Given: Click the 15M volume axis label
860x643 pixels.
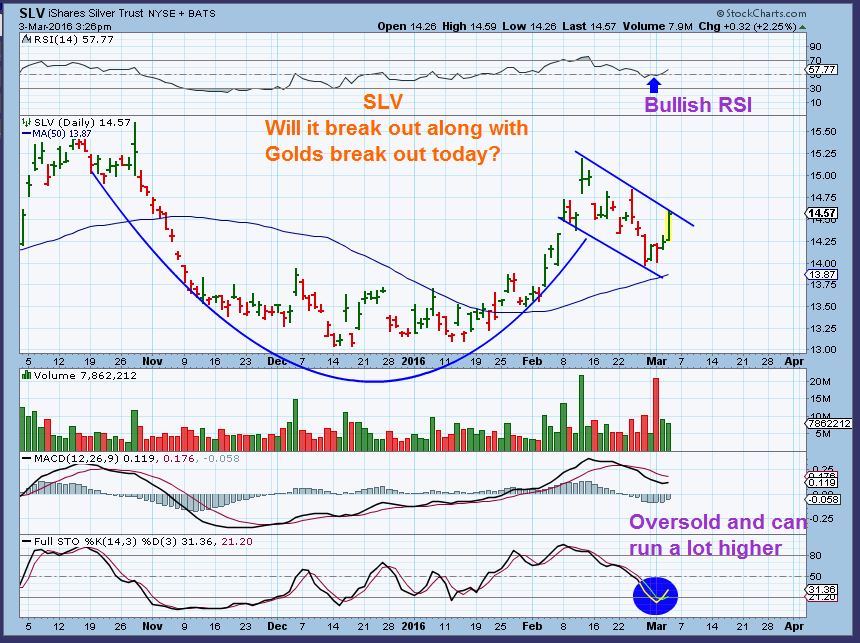Looking at the screenshot, I should pos(822,399).
